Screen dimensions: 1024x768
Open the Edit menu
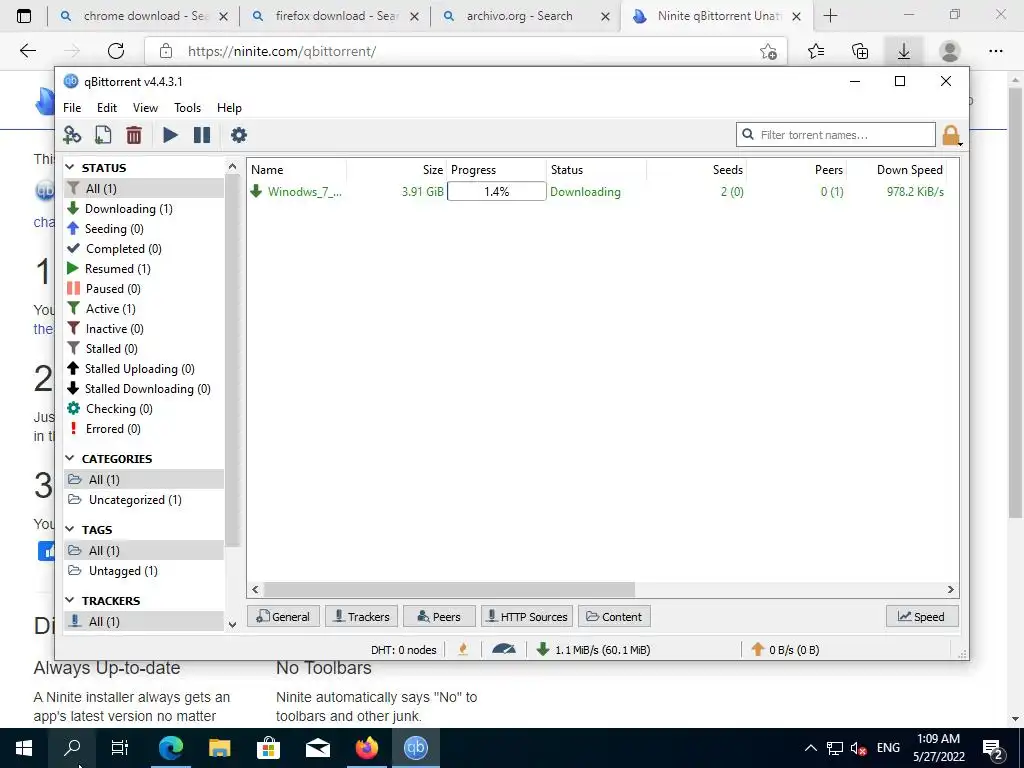coord(106,108)
